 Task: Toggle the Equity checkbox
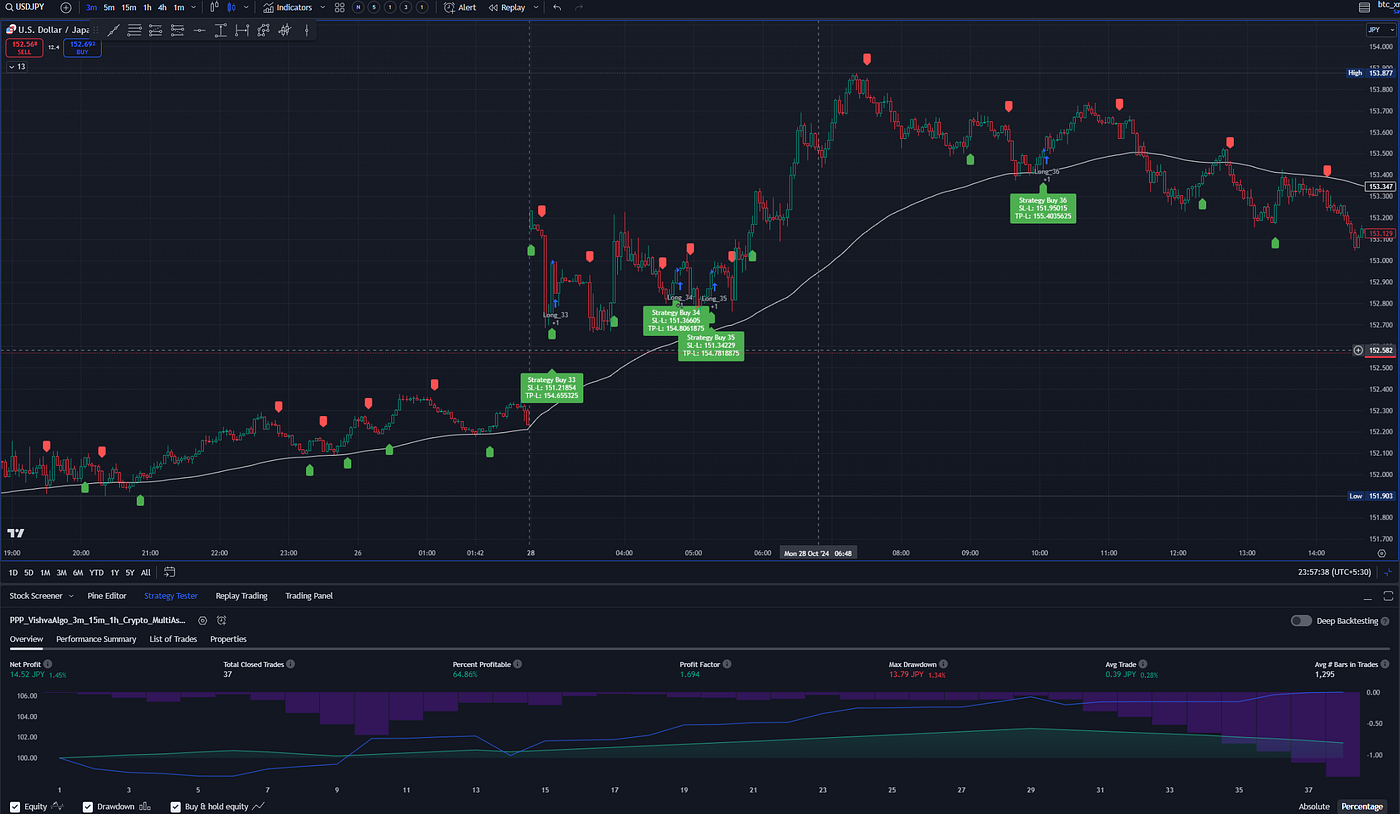coord(15,806)
